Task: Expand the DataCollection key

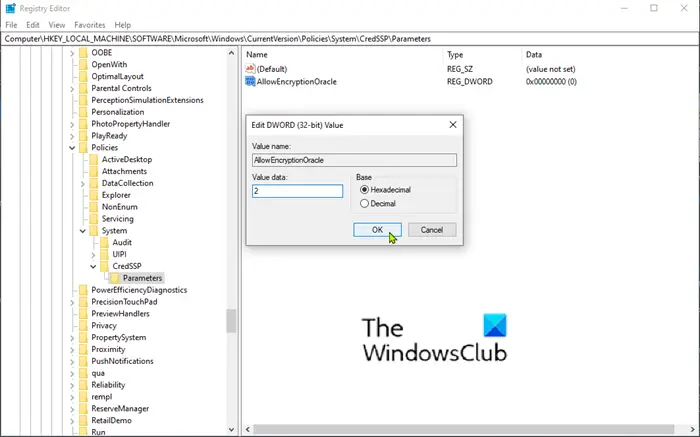Action: (x=83, y=183)
